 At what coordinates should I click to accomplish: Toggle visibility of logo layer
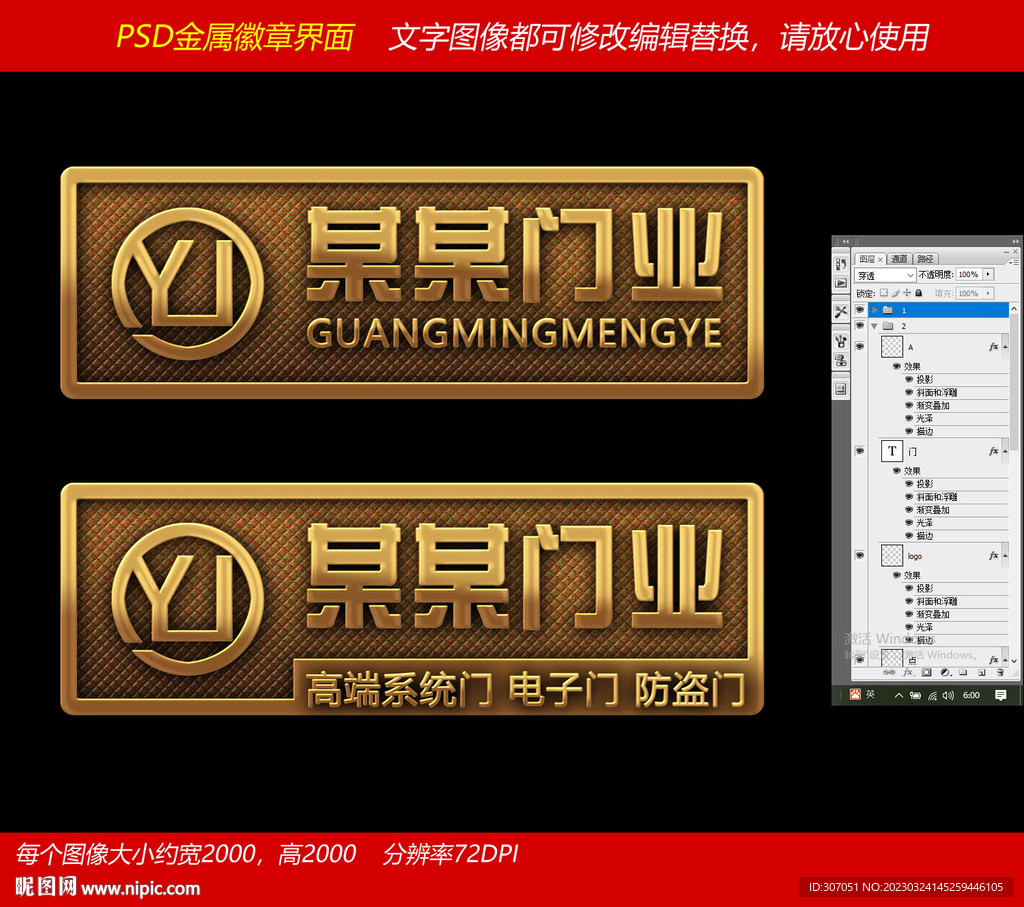click(x=859, y=555)
